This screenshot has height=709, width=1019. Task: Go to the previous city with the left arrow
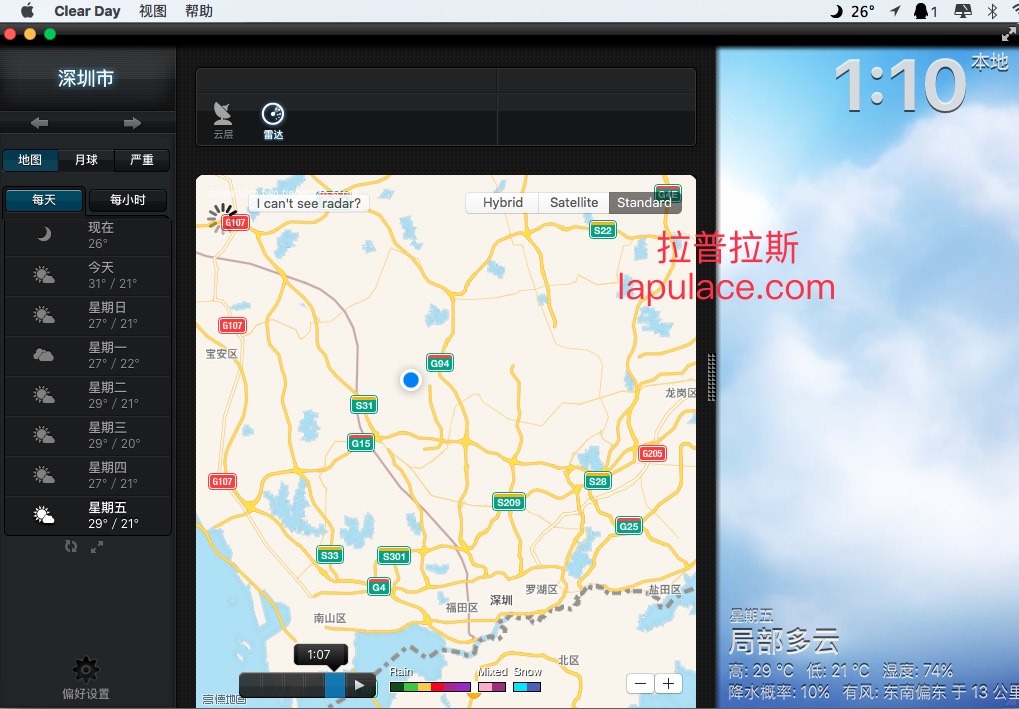coord(40,123)
